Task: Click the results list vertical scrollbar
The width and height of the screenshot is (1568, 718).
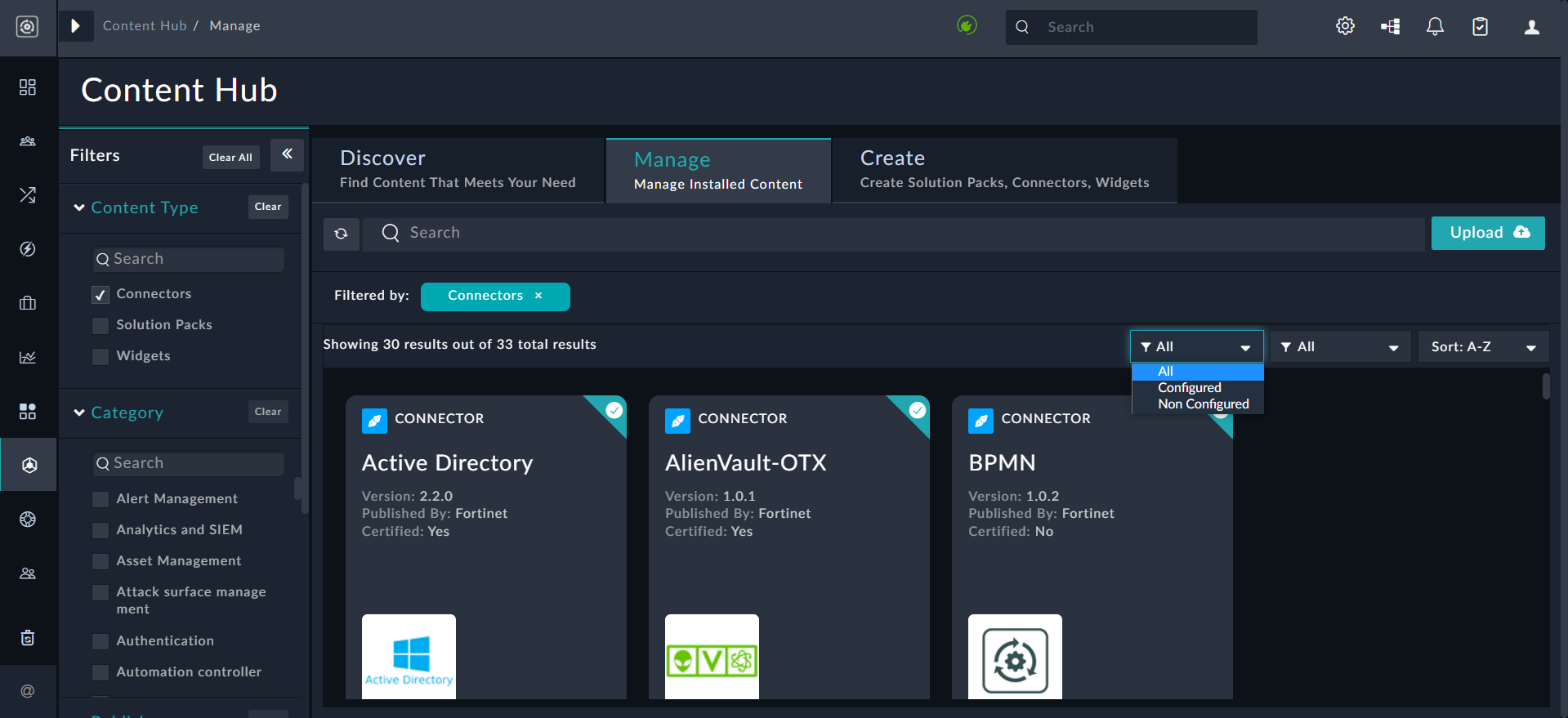Action: 1545,386
